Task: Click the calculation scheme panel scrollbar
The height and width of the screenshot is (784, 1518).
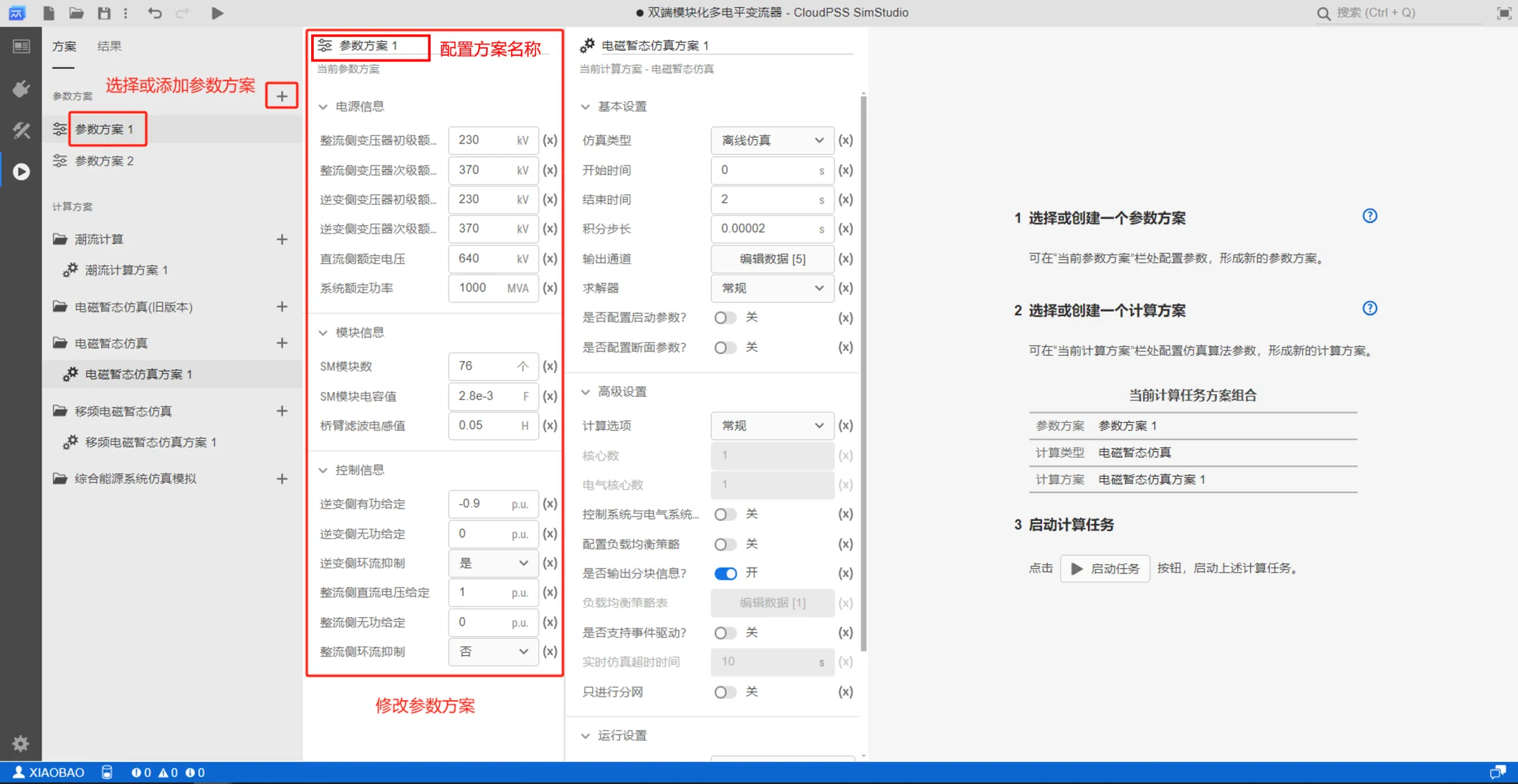Action: tap(863, 373)
